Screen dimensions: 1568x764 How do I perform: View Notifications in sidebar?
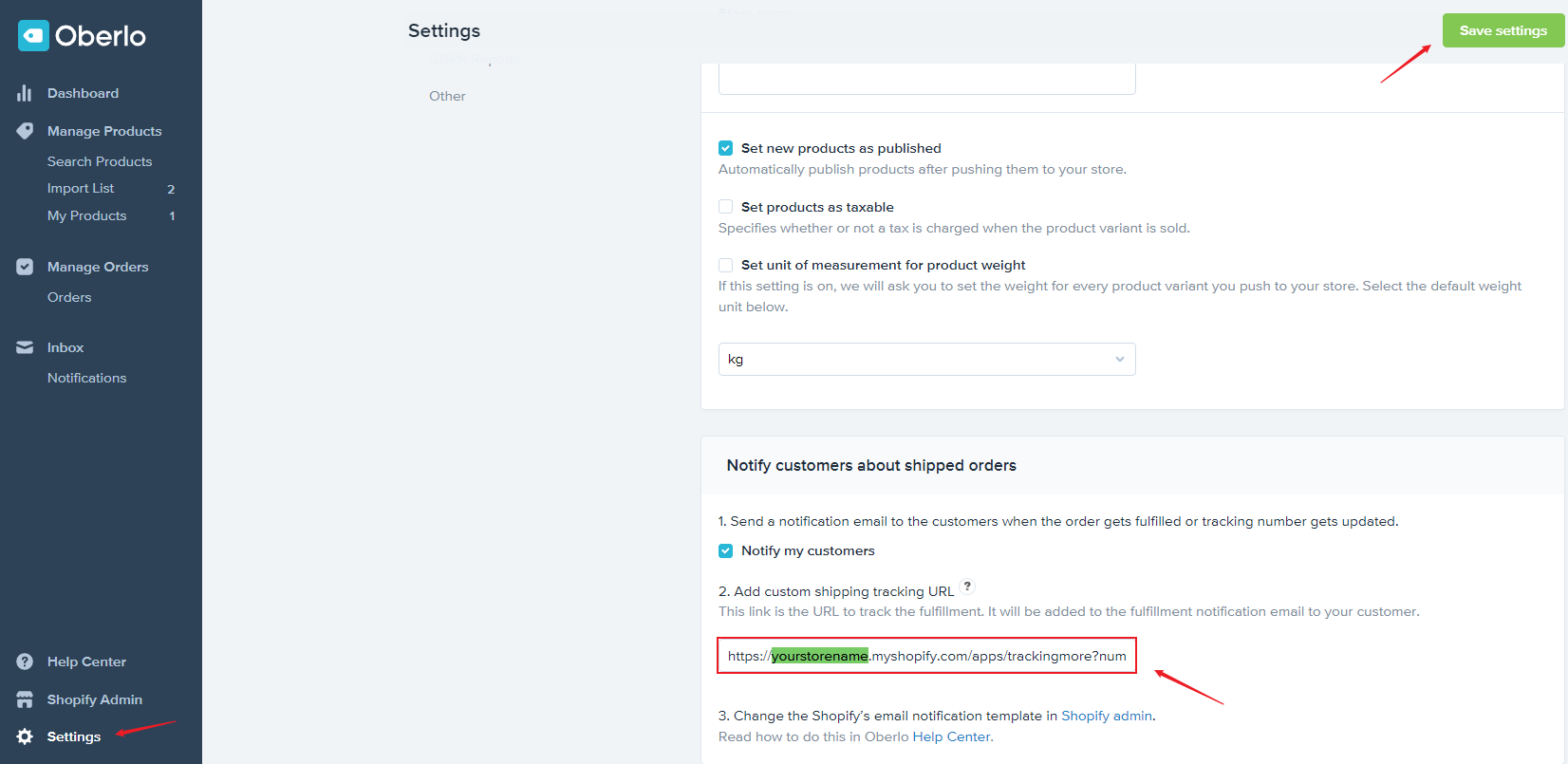[x=86, y=378]
